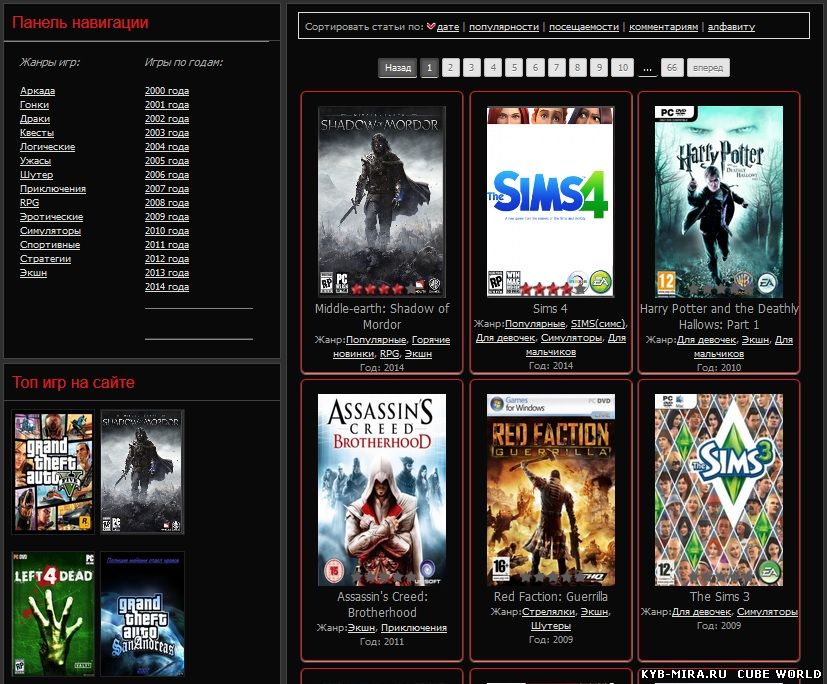This screenshot has height=684, width=827.
Task: Open Спортивные genre link
Action: 50,245
